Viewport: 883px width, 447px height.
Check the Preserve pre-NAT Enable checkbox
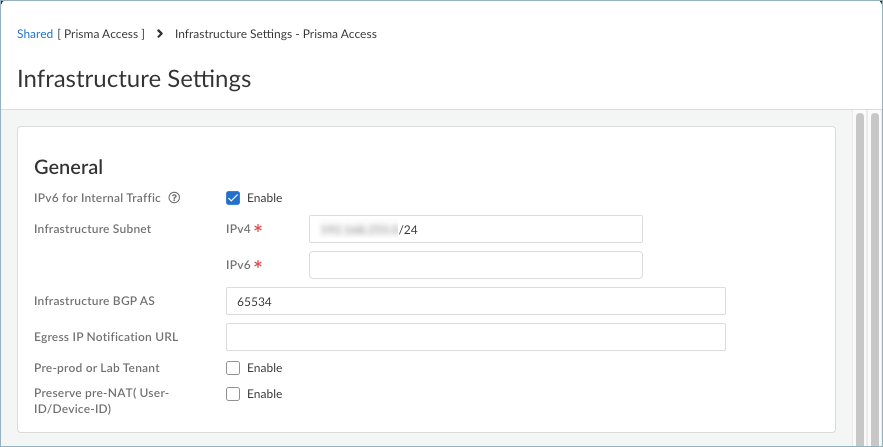pos(233,394)
